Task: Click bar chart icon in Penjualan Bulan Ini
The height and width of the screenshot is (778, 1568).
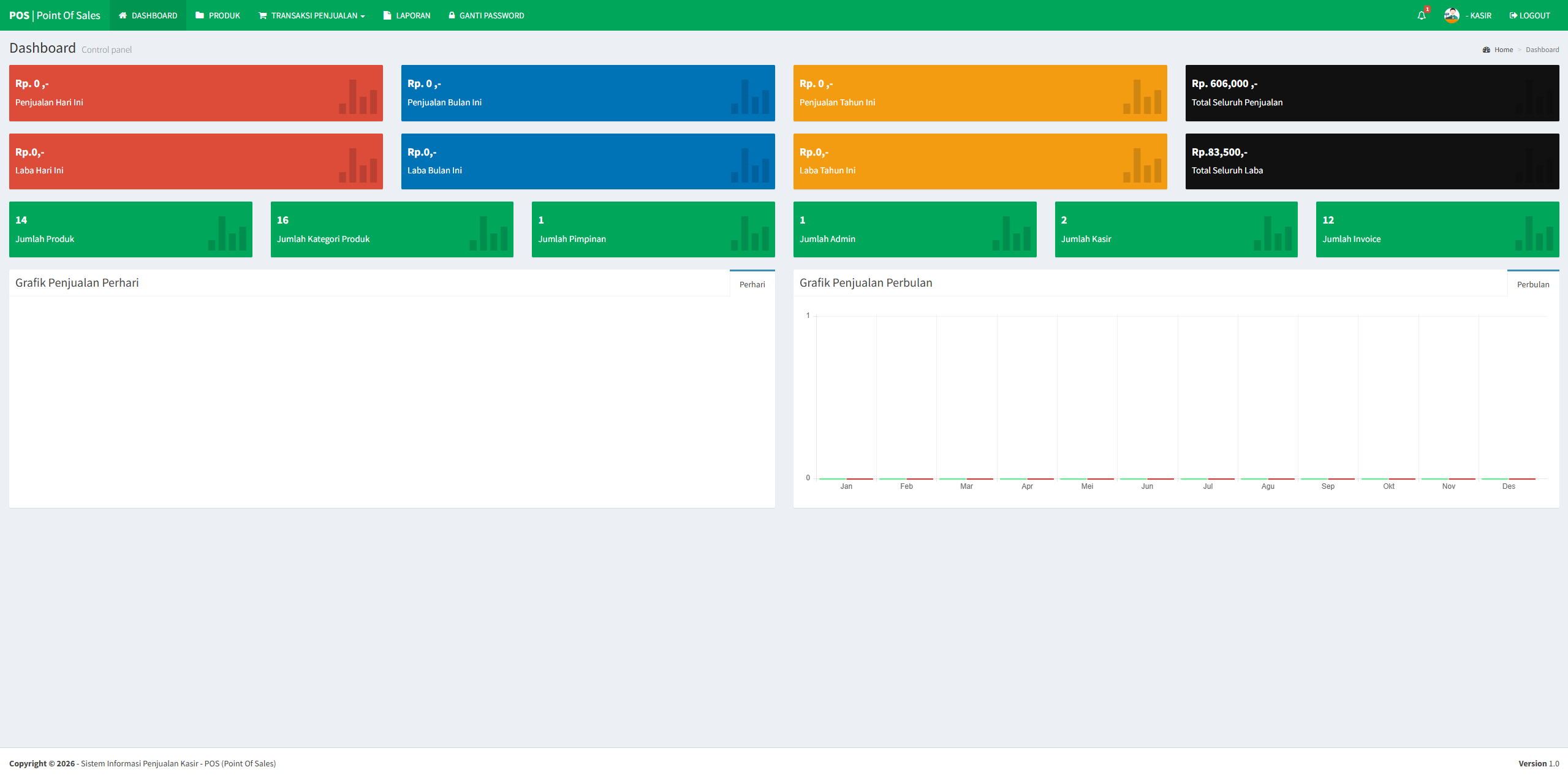Action: (x=750, y=97)
